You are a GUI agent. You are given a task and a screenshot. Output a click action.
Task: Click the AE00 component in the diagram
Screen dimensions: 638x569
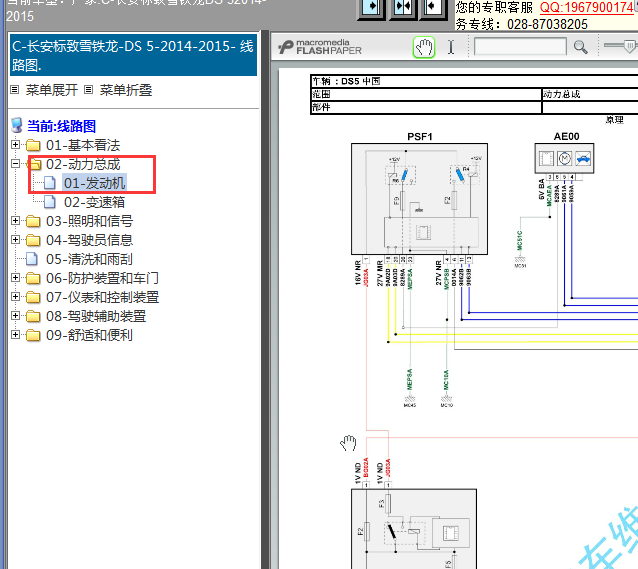tap(564, 158)
